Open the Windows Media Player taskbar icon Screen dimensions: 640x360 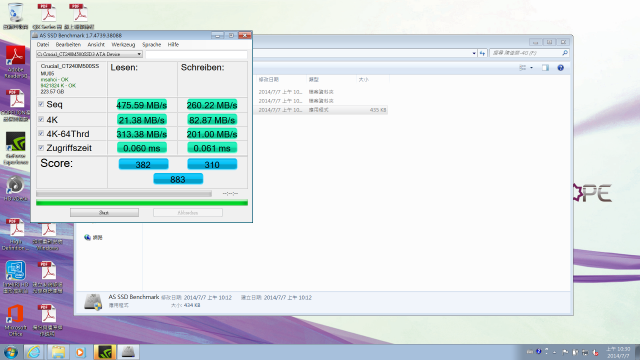coord(80,352)
